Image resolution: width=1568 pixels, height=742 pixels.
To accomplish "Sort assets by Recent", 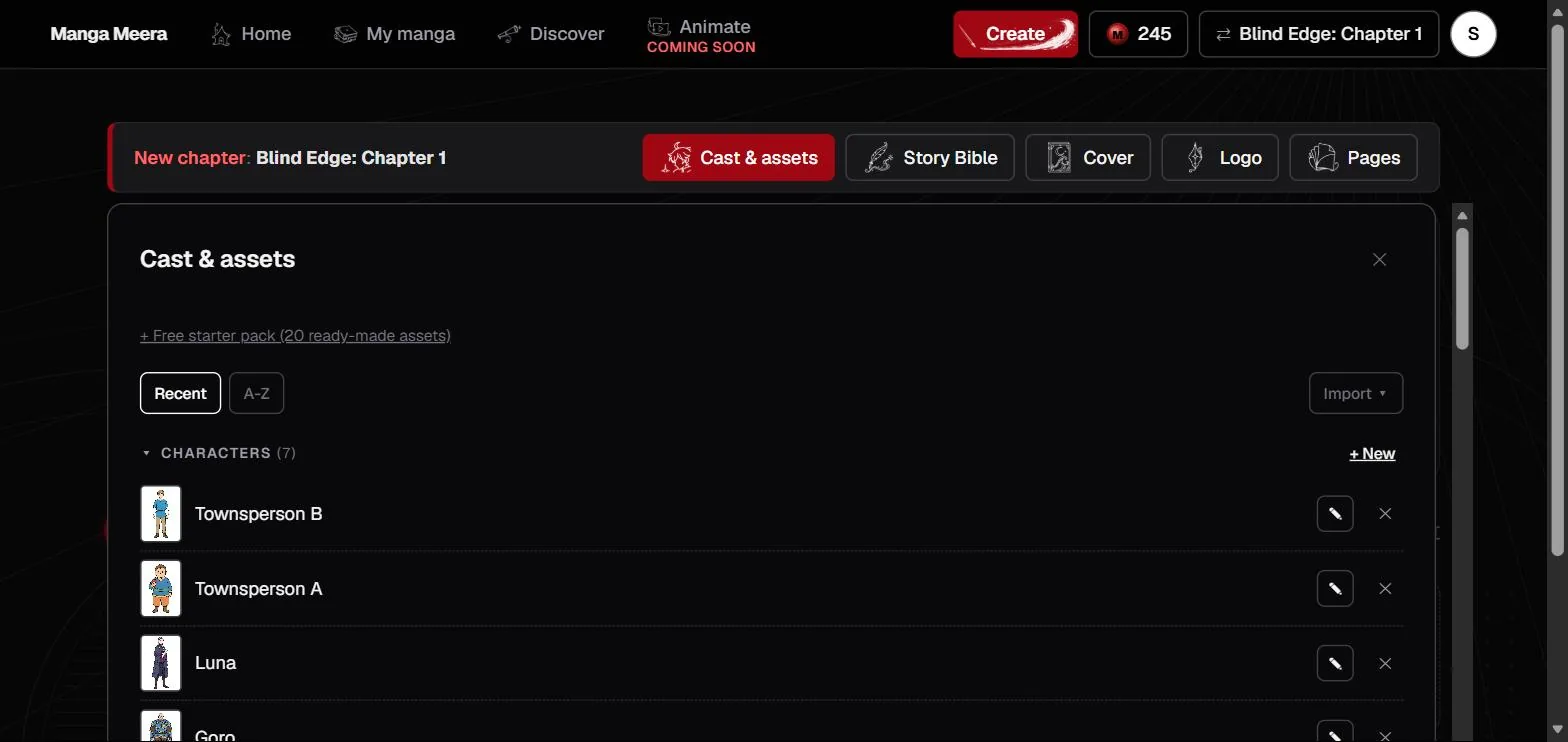I will coord(180,393).
